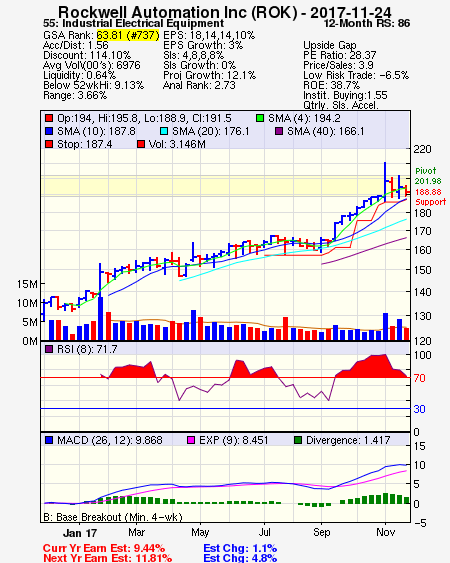
Task: Click the magenta EXP (9) legend marker
Action: (x=191, y=440)
